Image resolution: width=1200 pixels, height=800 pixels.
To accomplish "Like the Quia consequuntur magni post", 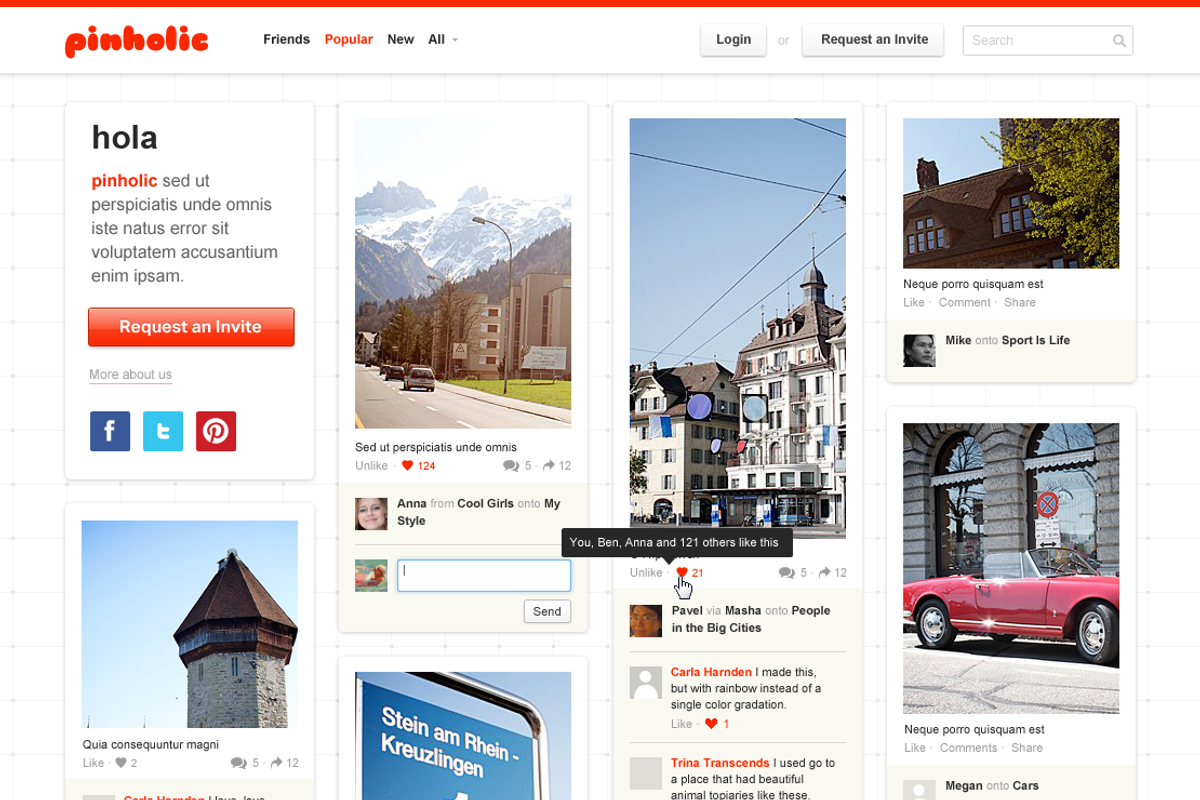I will [x=93, y=763].
